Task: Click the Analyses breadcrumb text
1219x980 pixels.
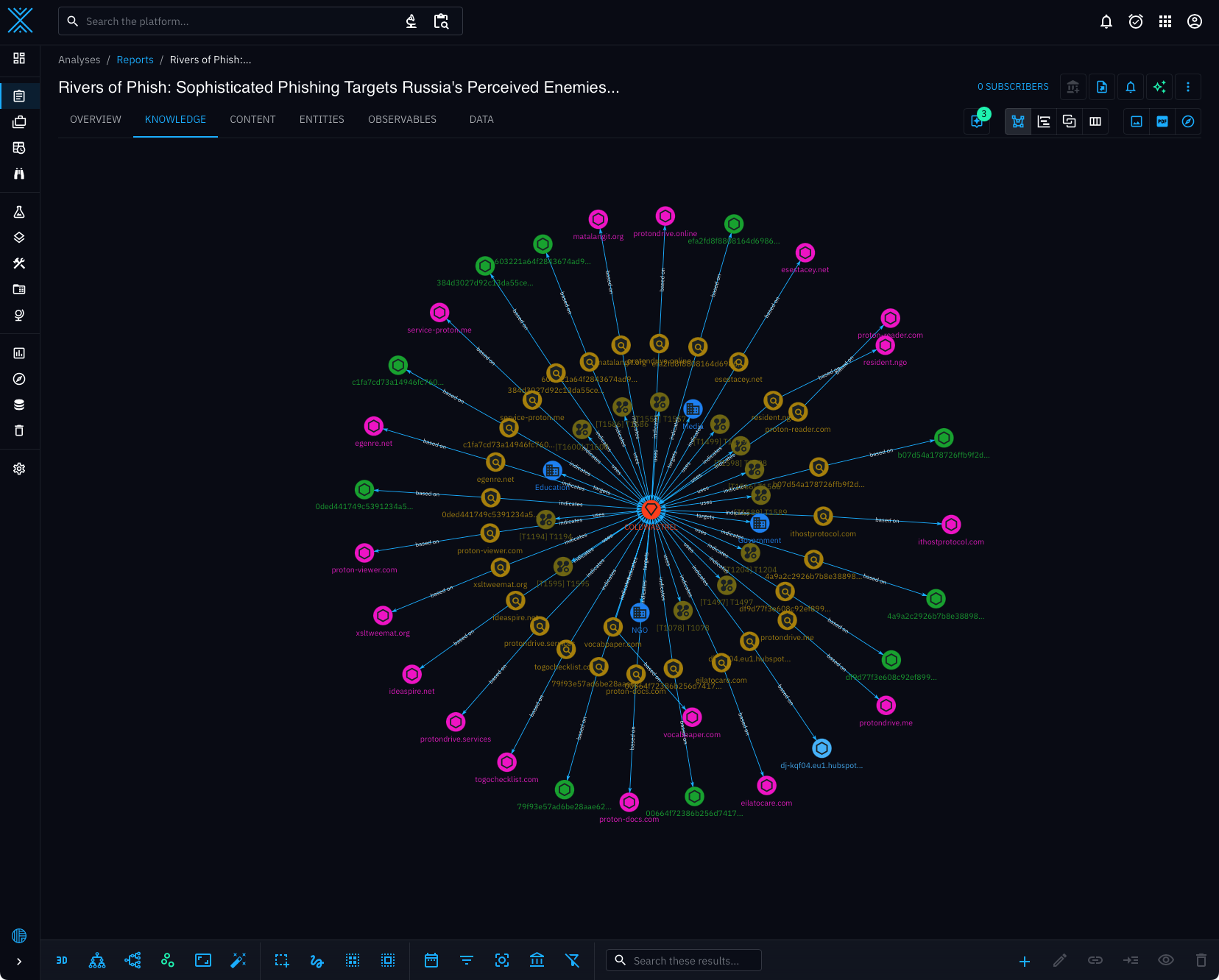Action: point(79,60)
